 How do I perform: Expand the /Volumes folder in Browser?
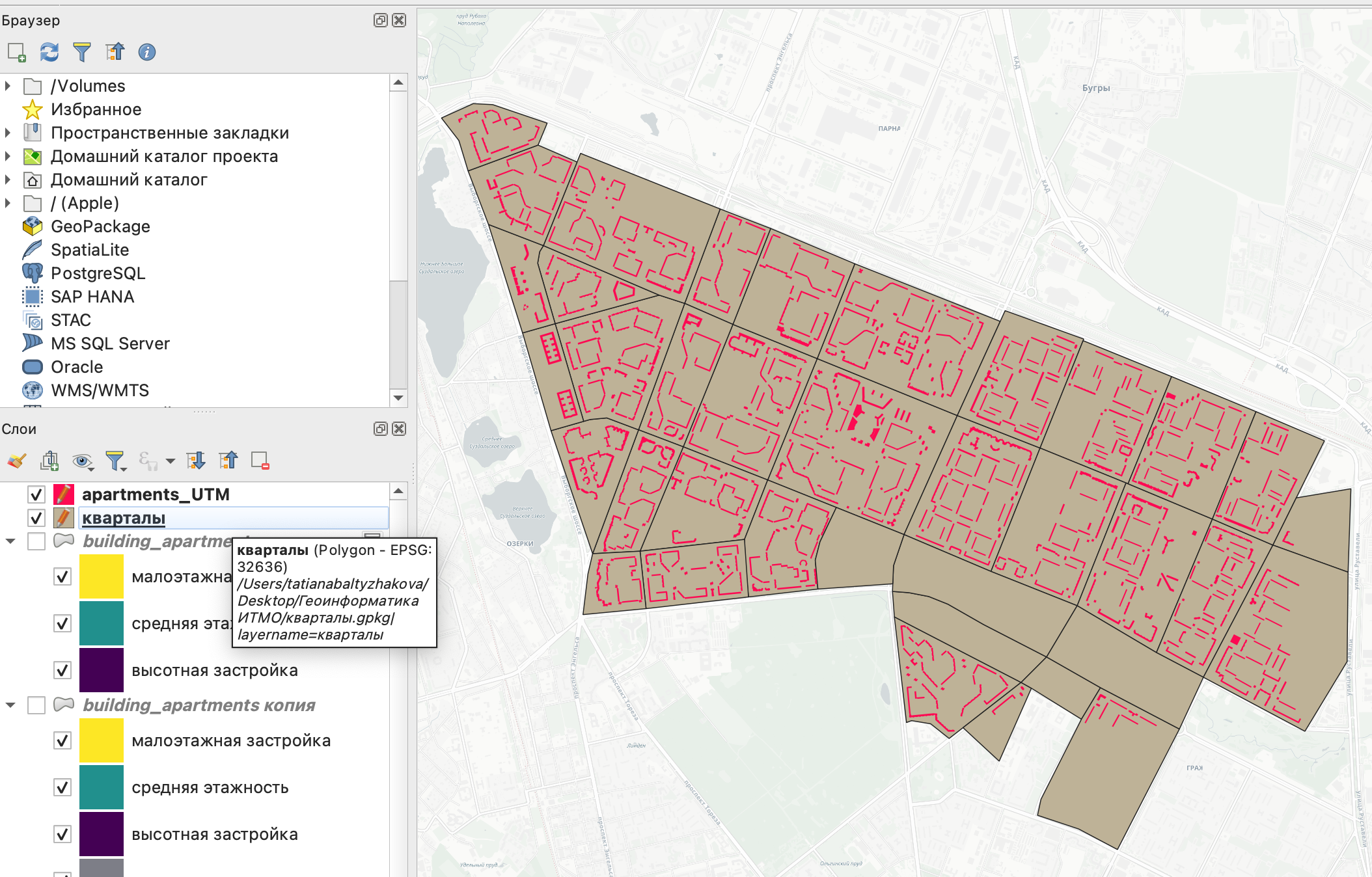click(8, 86)
